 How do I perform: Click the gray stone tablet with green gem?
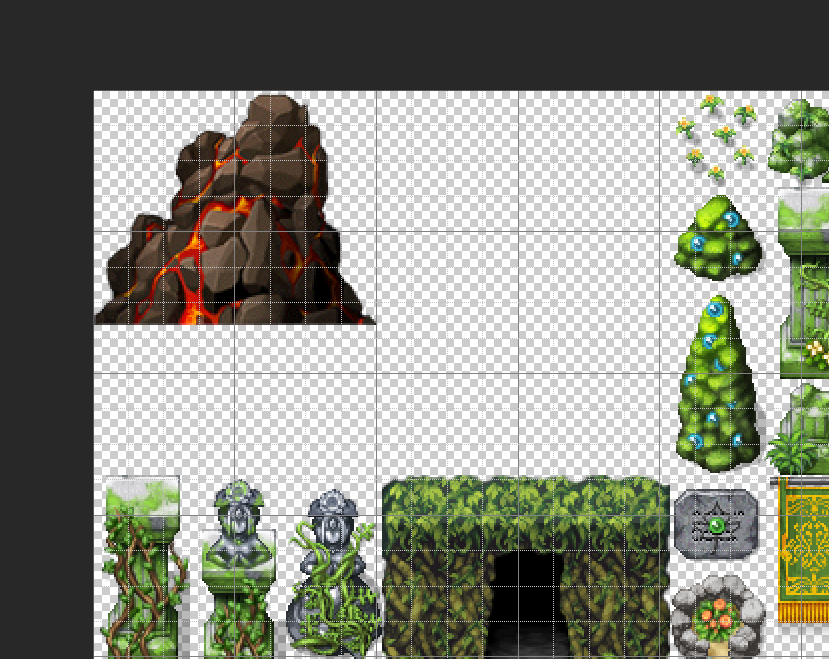(716, 524)
